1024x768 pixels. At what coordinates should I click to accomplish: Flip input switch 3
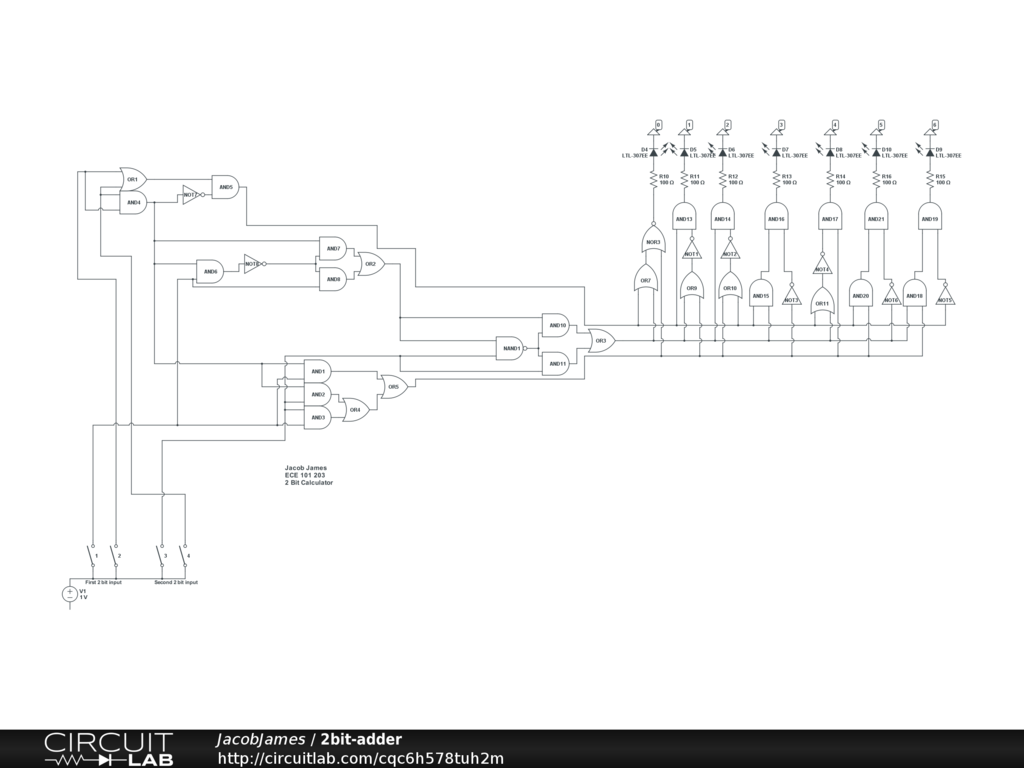click(161, 553)
